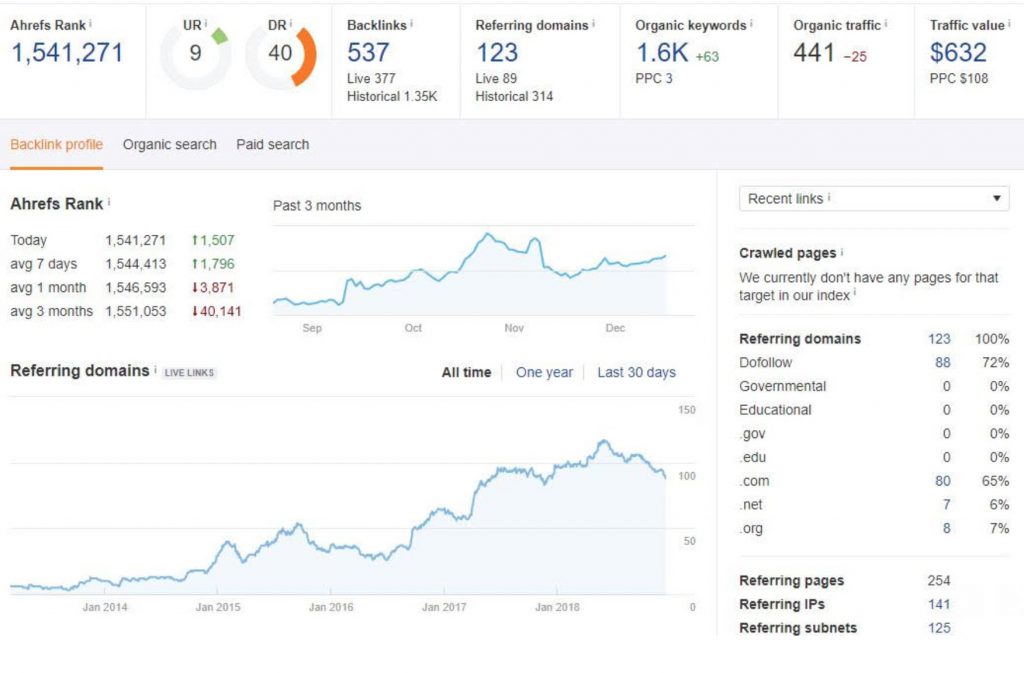Switch to the Organic search tab
The image size is (1024, 673).
[170, 145]
